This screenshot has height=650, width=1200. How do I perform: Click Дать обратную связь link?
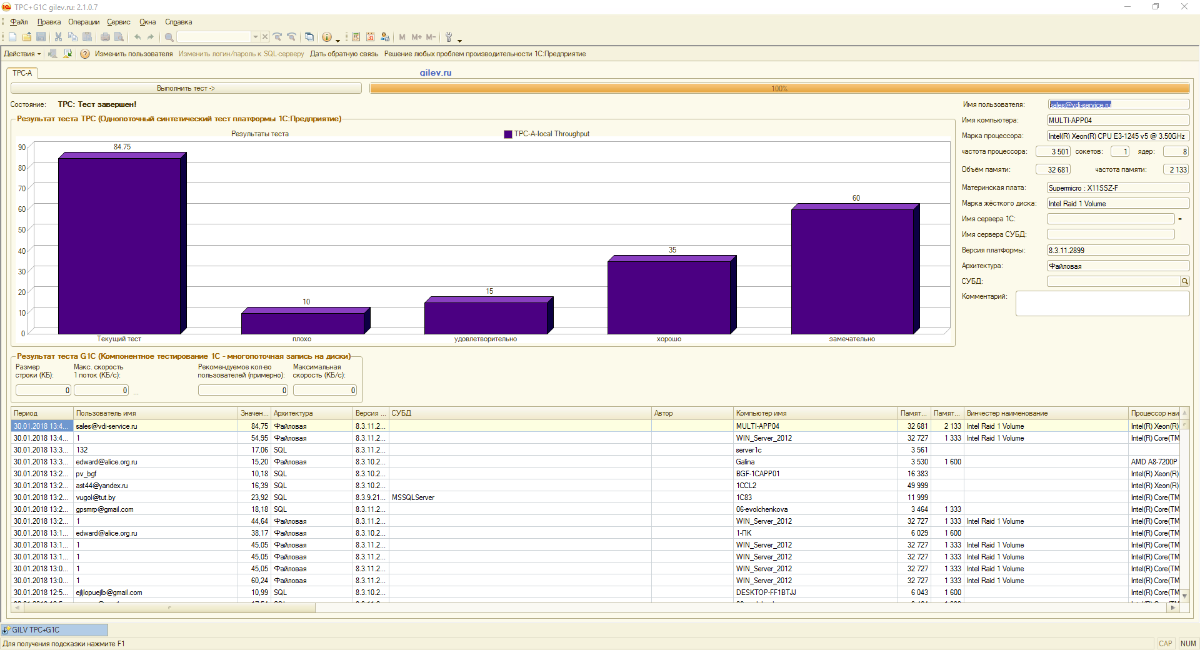pyautogui.click(x=343, y=54)
